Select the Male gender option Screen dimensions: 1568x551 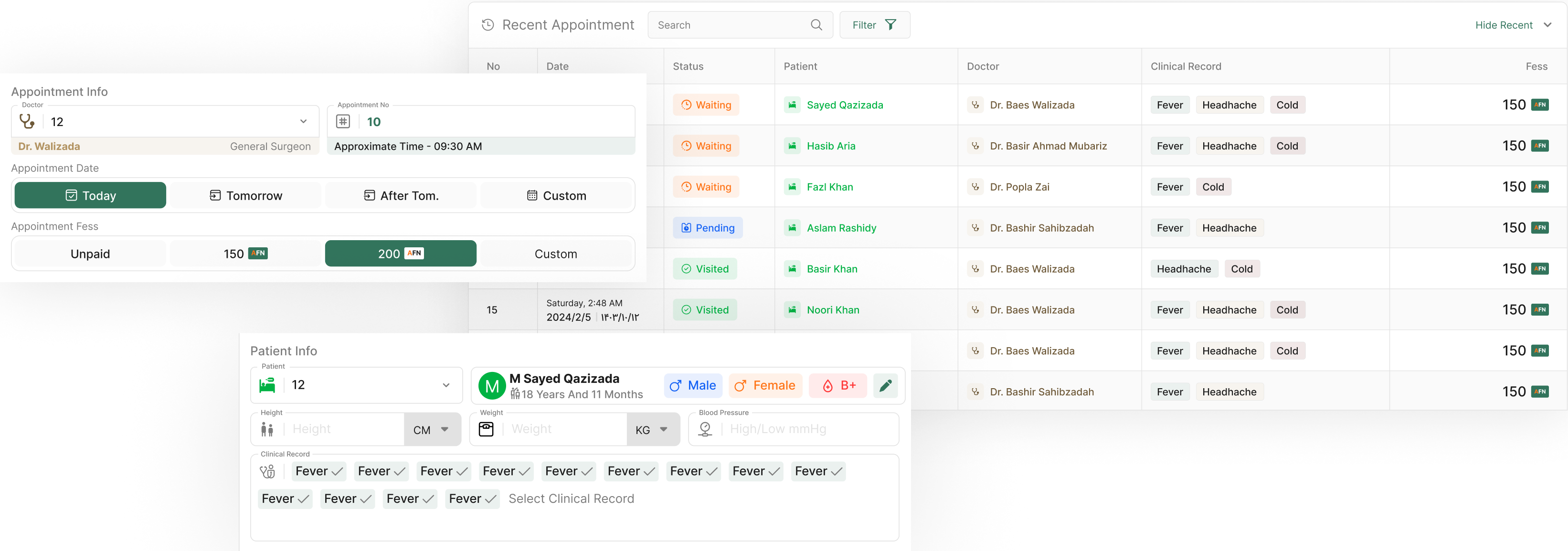point(693,385)
